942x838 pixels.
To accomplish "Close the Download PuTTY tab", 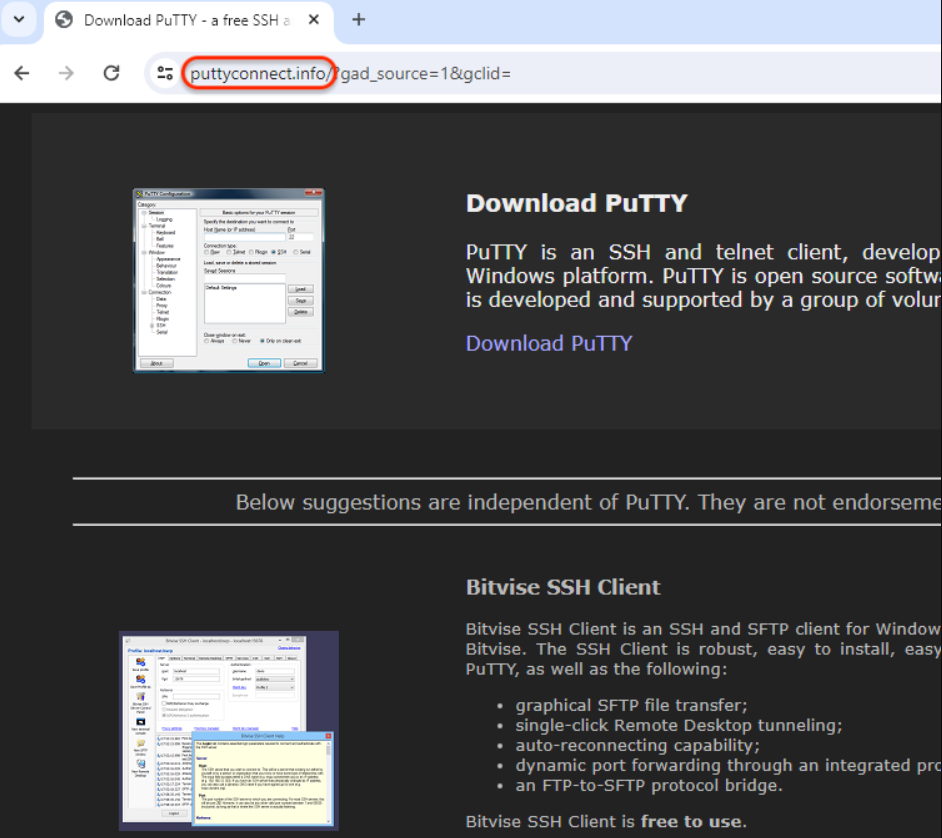I will (314, 20).
